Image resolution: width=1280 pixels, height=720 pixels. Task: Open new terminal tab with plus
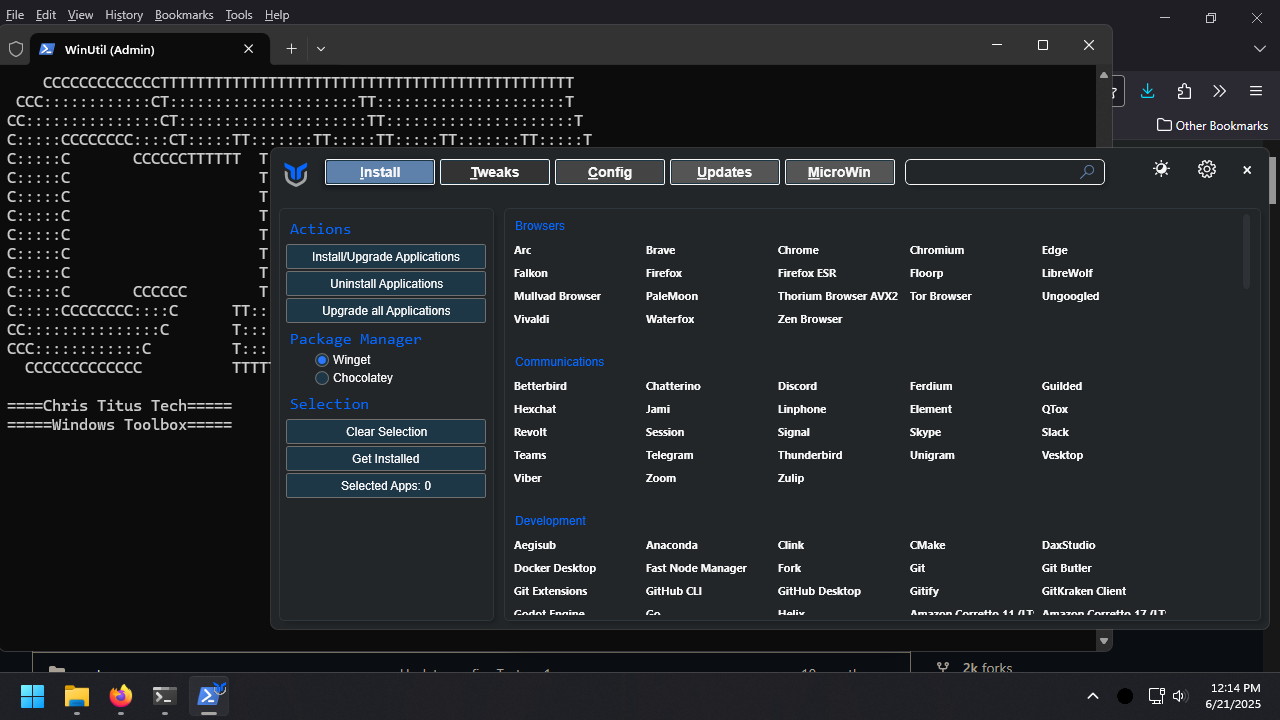[x=291, y=48]
